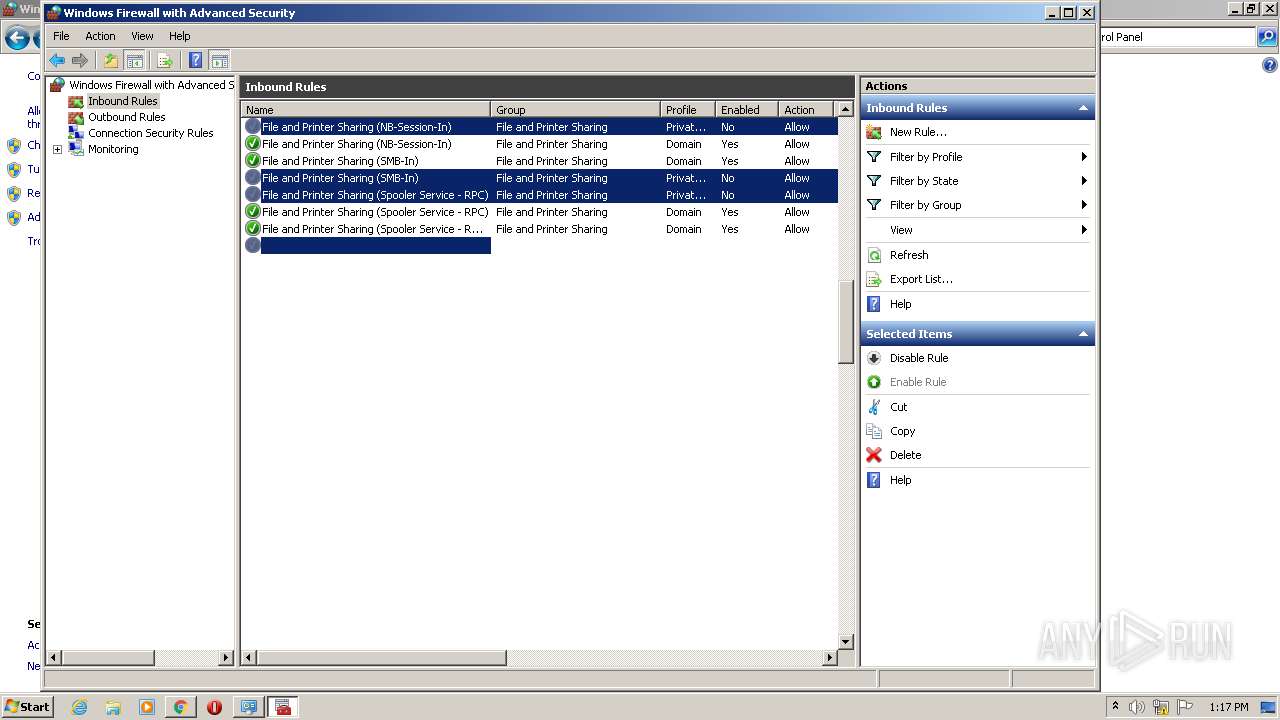Image resolution: width=1280 pixels, height=720 pixels.
Task: Click the Export List toolbar icon
Action: [165, 61]
